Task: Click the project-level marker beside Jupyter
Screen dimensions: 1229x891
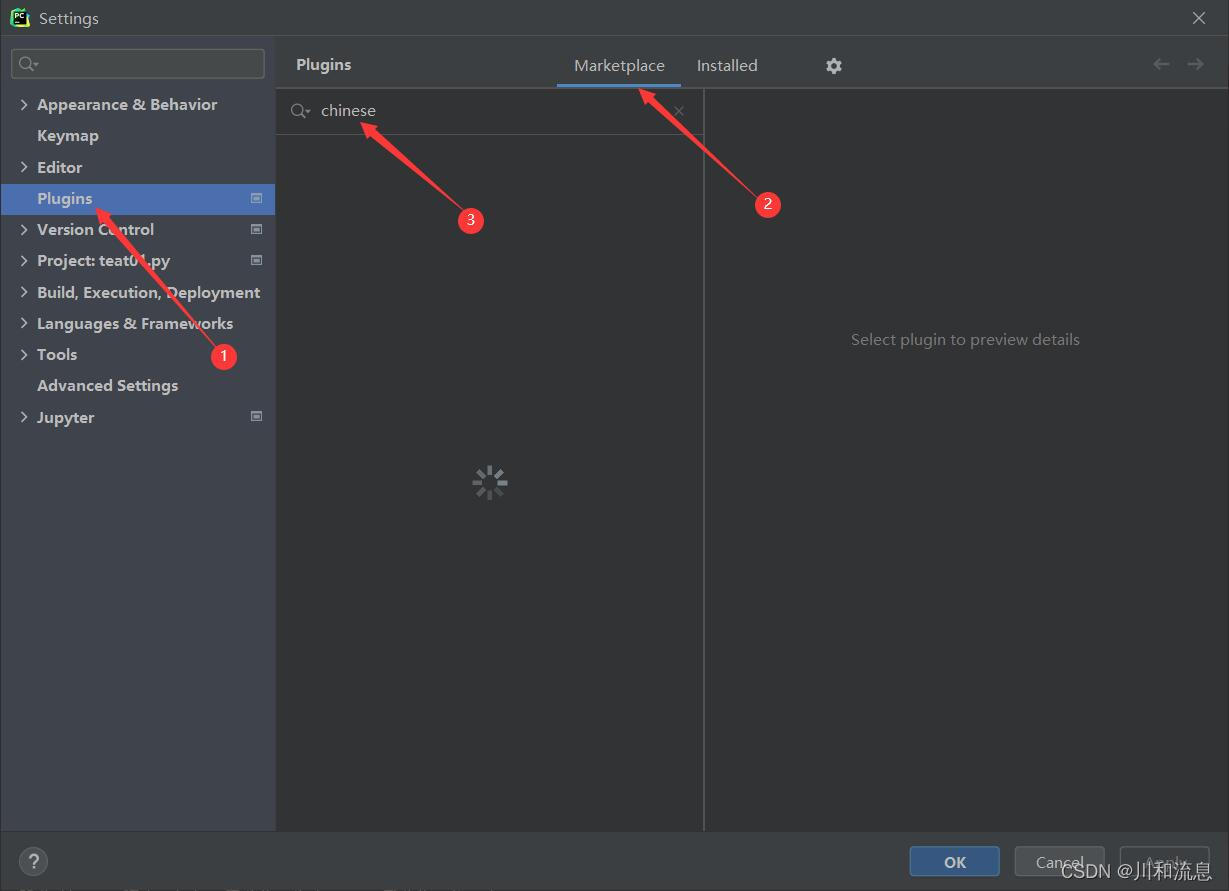Action: pyautogui.click(x=256, y=416)
